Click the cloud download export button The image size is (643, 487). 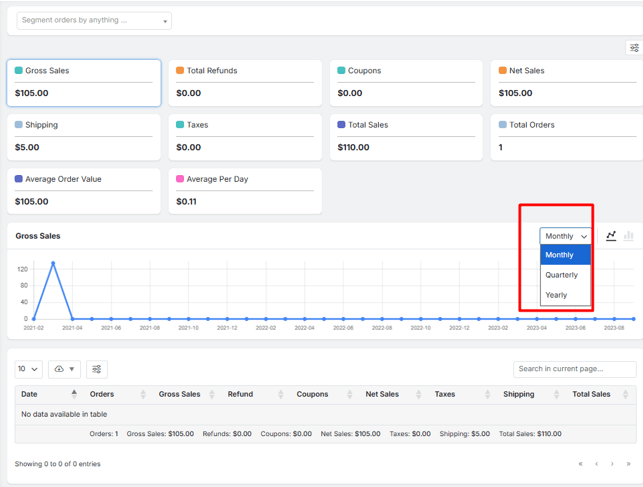coord(64,369)
